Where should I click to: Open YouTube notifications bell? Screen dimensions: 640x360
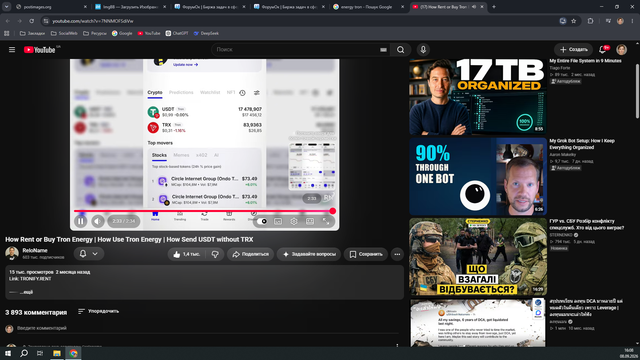(x=603, y=50)
